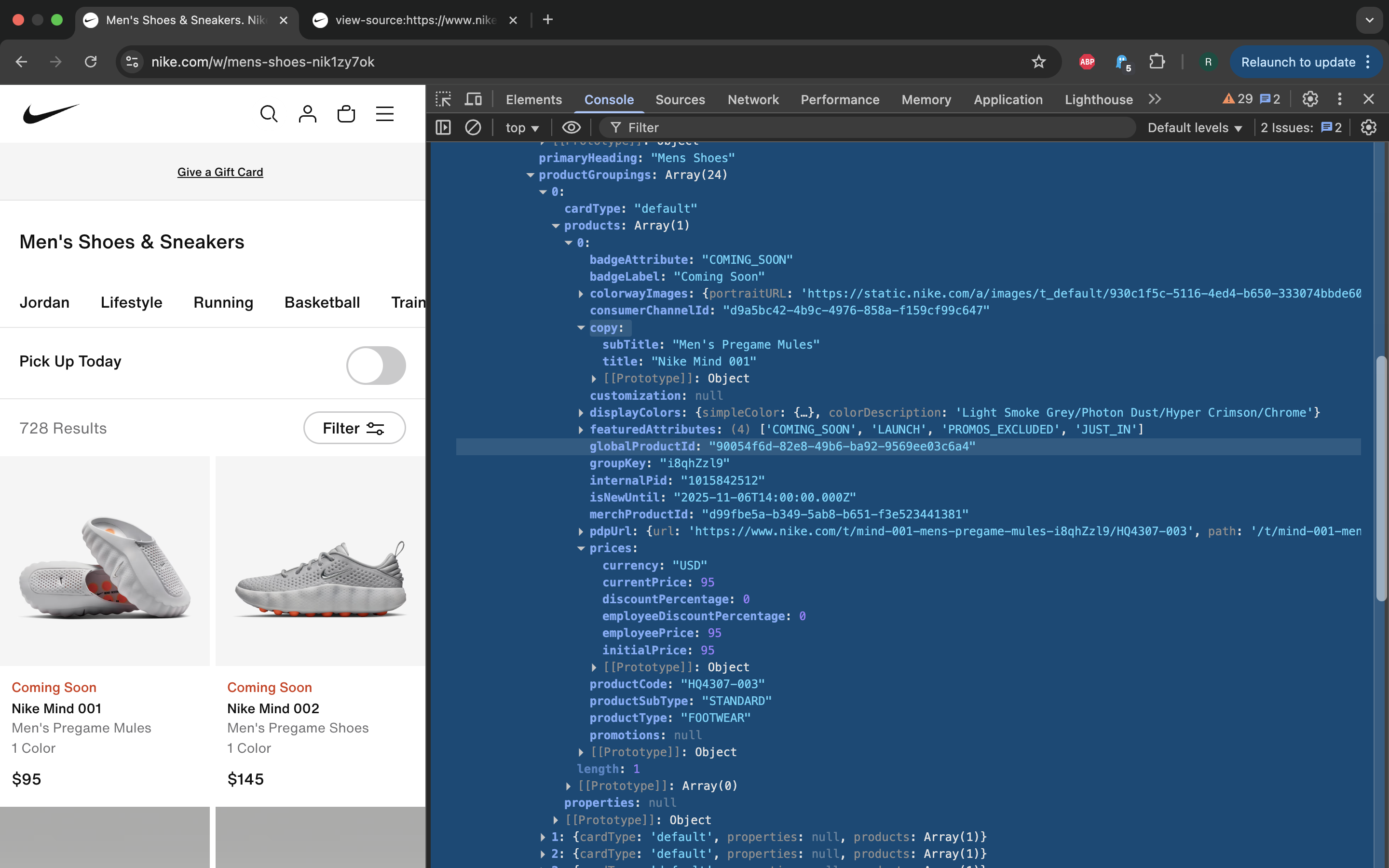Click the AdBlock Plus extension icon
Viewport: 1389px width, 868px height.
1087,62
